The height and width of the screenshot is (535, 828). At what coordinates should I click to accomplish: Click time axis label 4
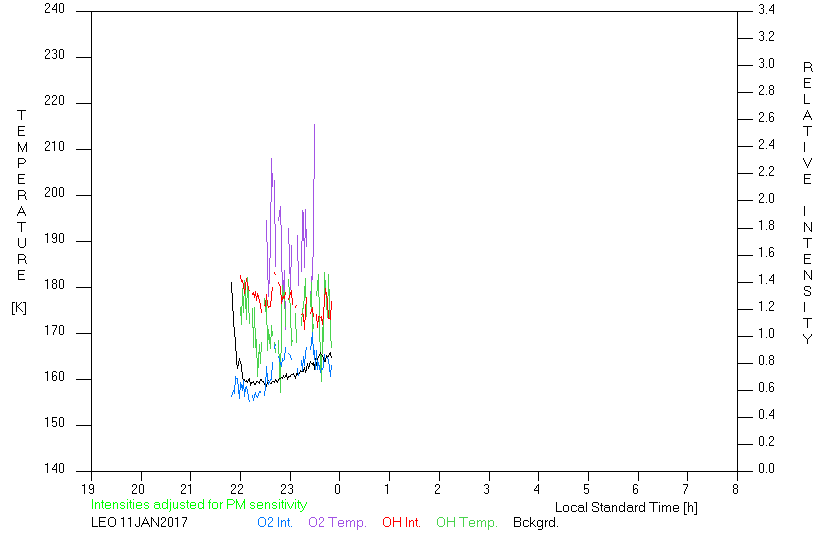[537, 489]
